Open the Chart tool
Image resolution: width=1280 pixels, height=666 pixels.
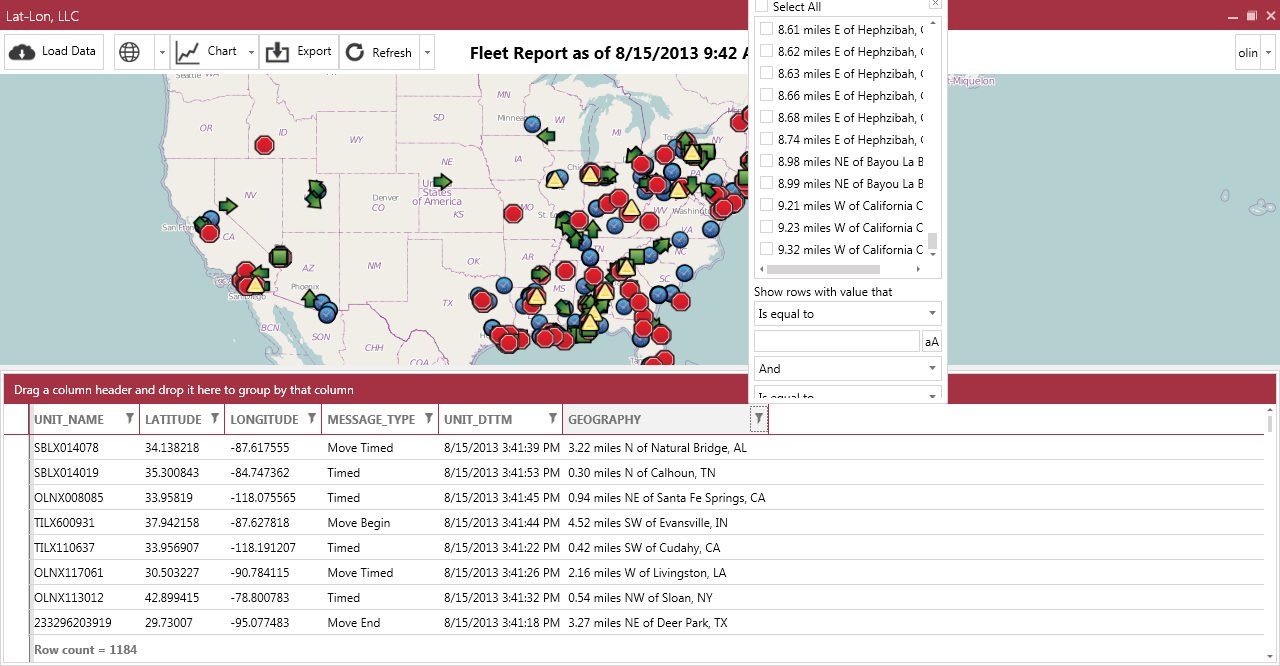tap(208, 52)
